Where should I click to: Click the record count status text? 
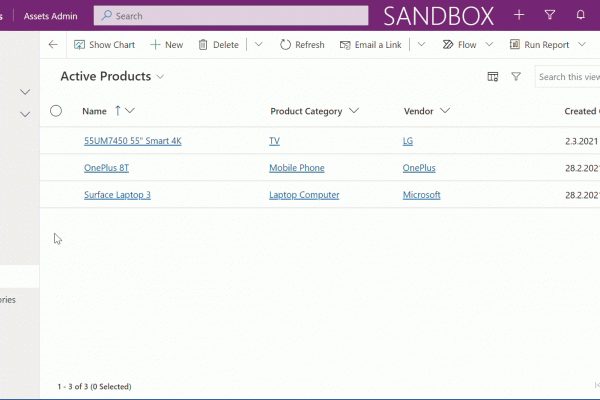95,387
